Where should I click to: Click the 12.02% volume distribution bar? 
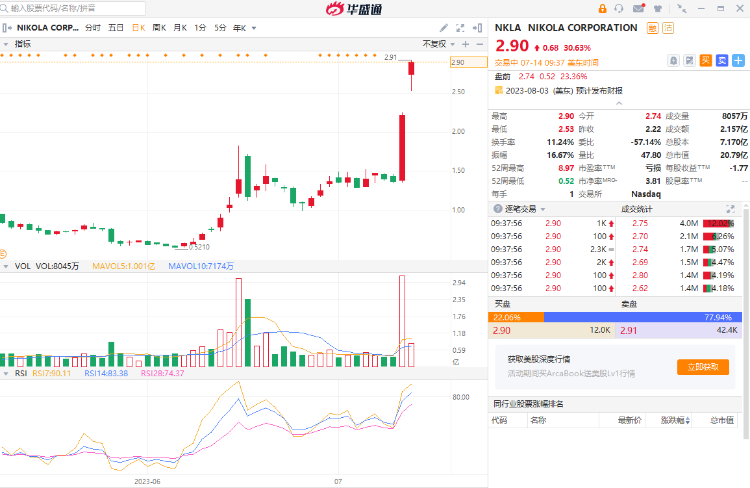click(x=718, y=223)
